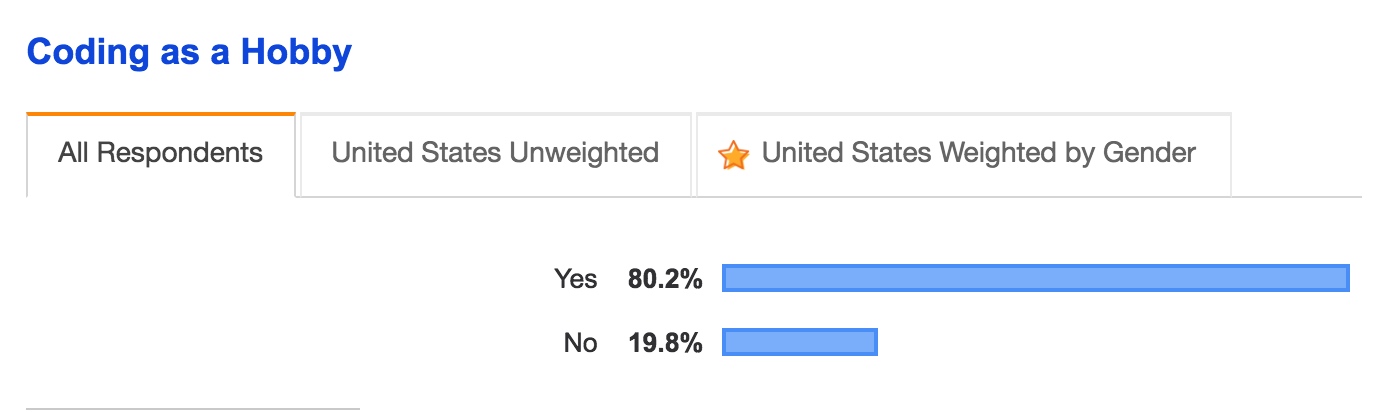
Task: Click the orange active-tab indicator line
Action: pos(160,114)
